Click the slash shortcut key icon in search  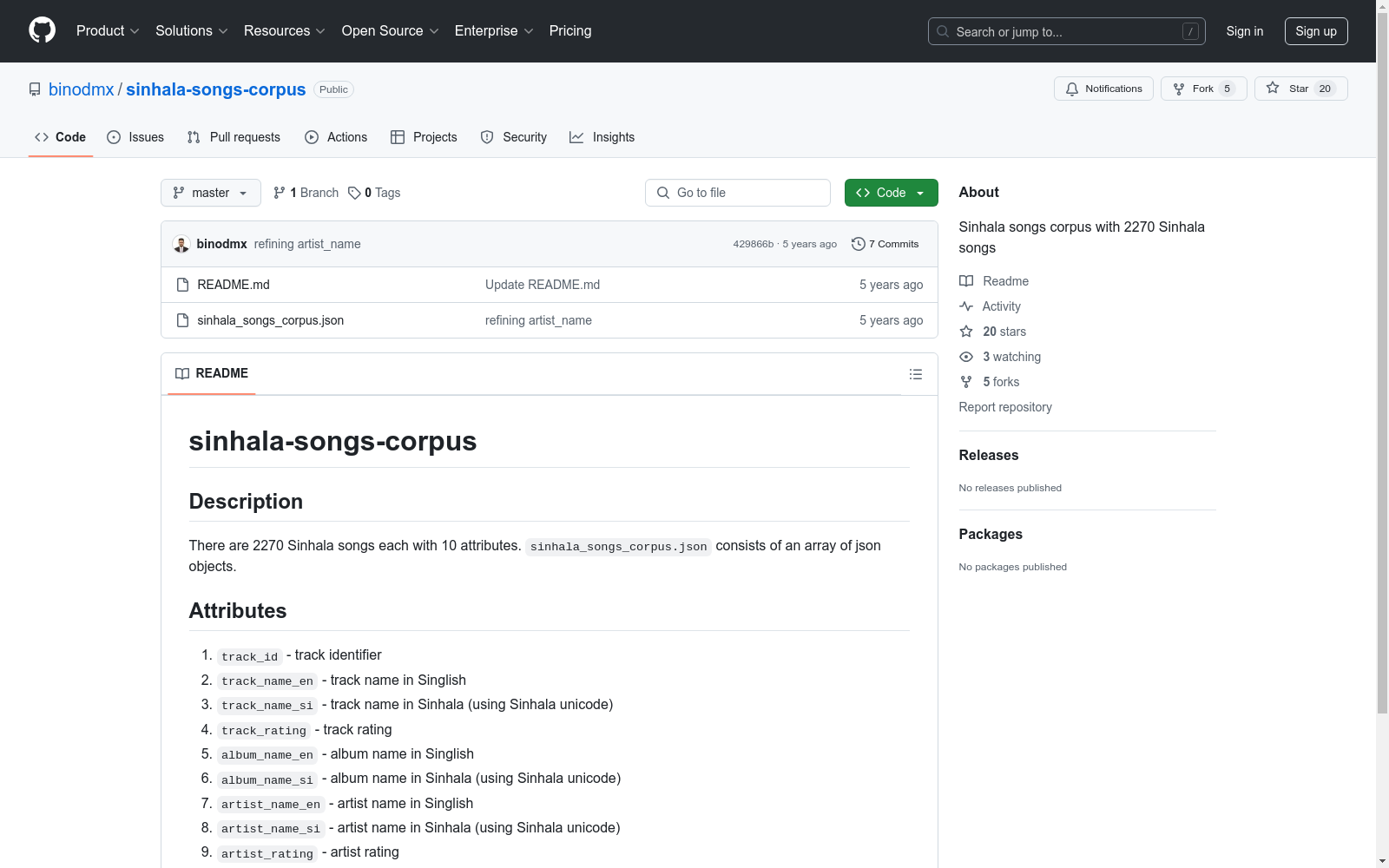coord(1190,31)
